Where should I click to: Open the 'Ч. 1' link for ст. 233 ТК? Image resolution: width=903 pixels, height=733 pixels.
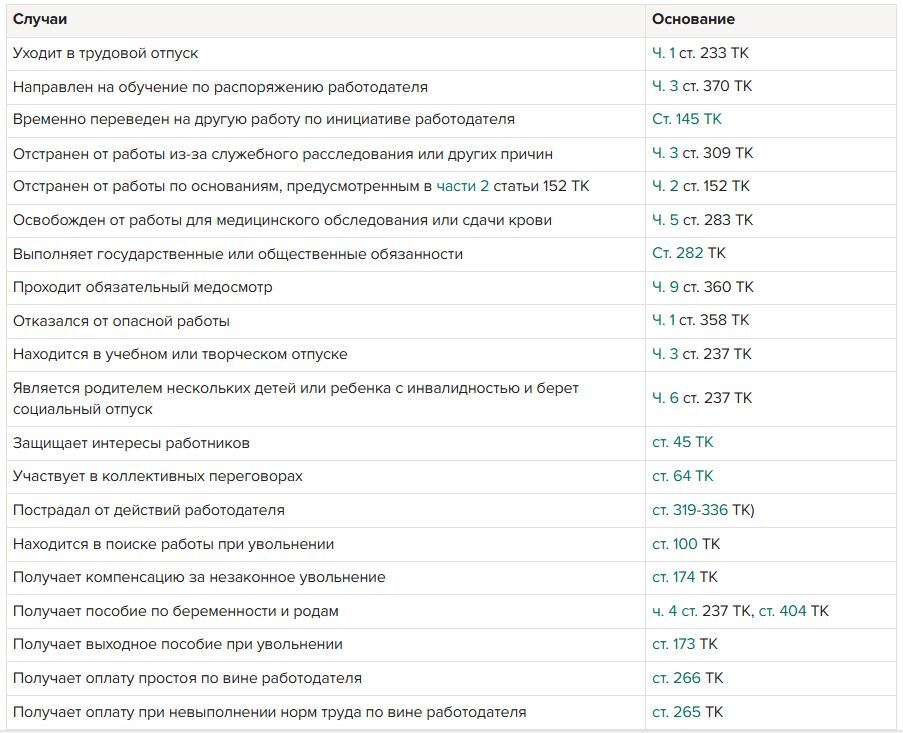pyautogui.click(x=663, y=53)
